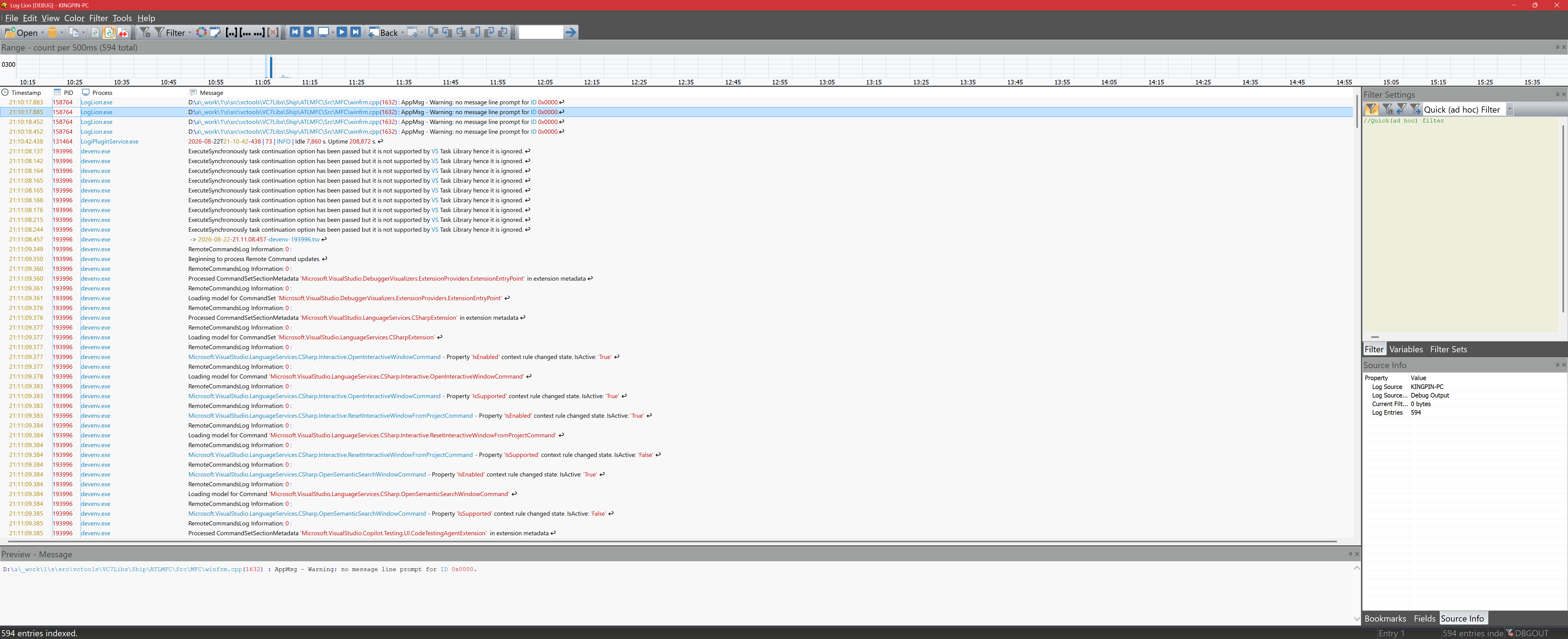1568x639 pixels.
Task: Pin the Range panel
Action: point(1557,47)
